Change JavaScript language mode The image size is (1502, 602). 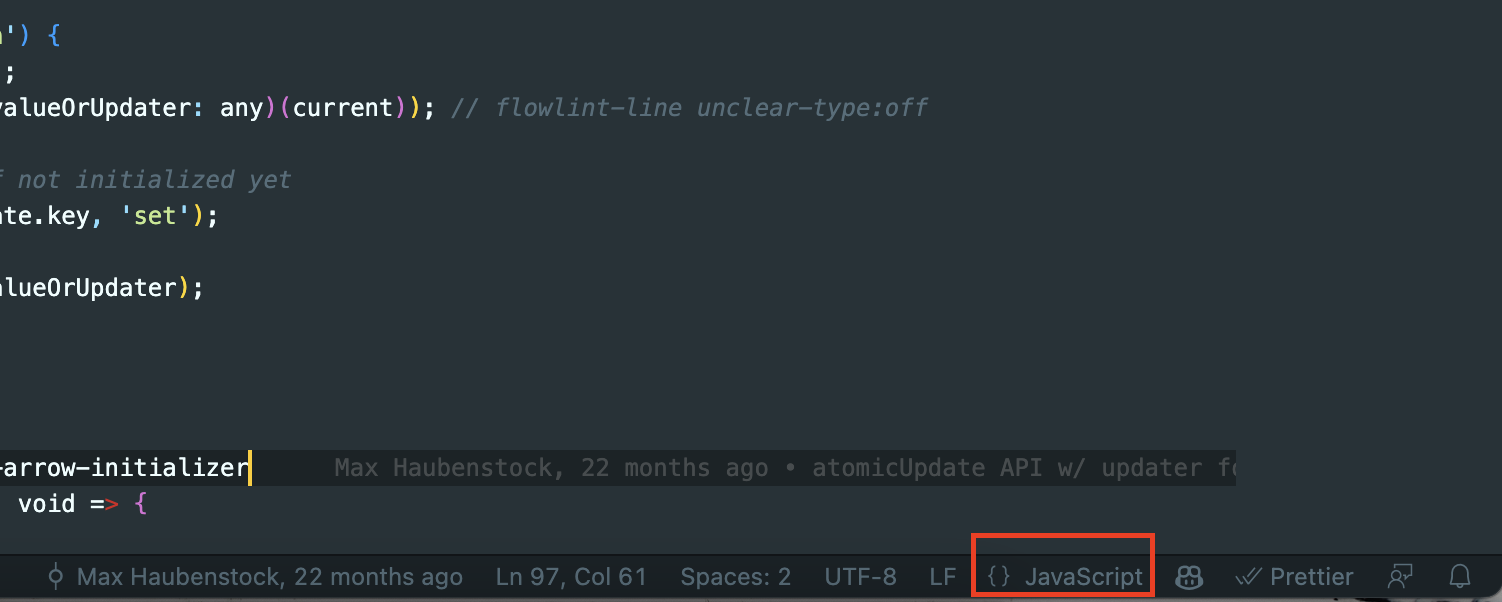(x=1084, y=577)
